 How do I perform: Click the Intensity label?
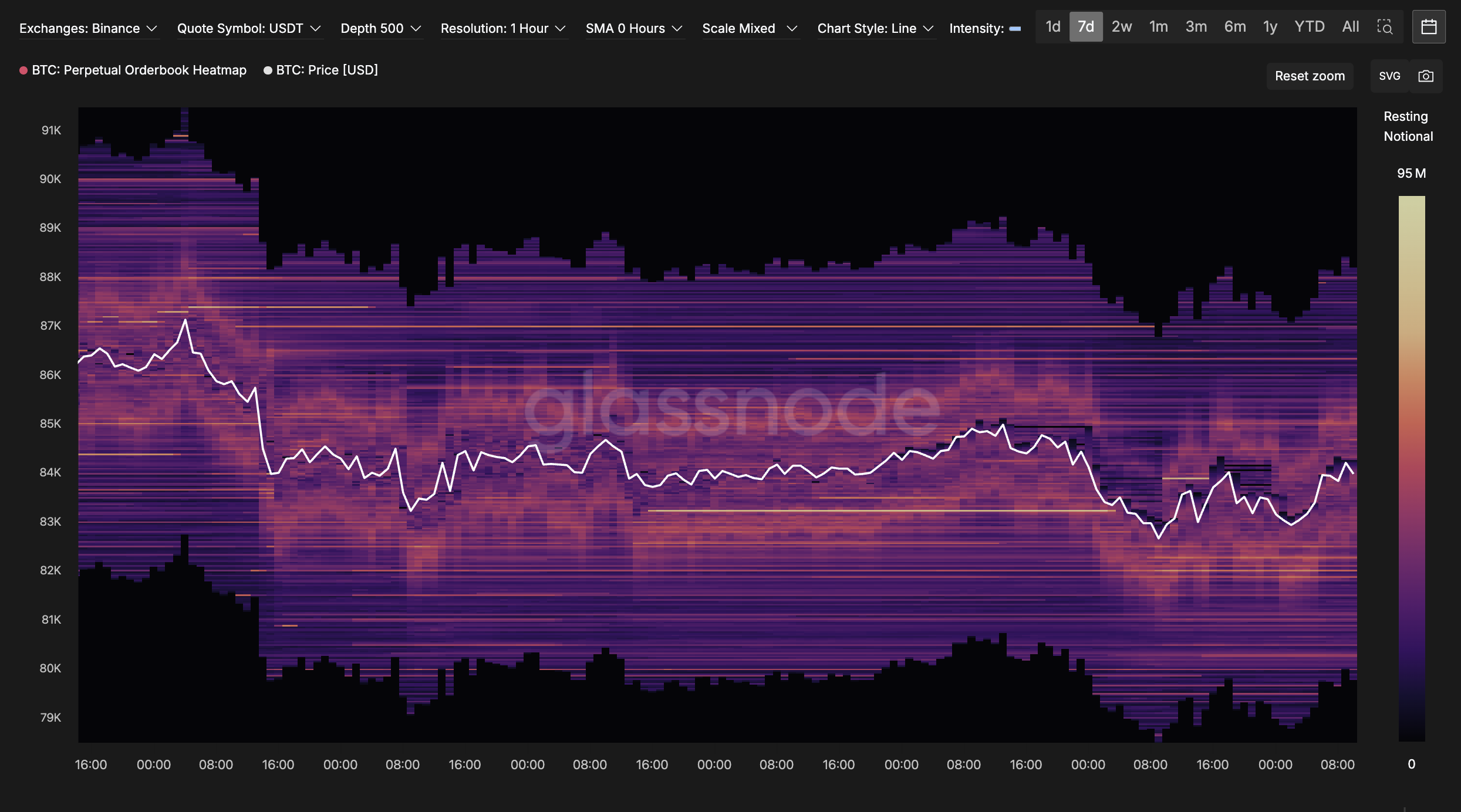pyautogui.click(x=976, y=28)
